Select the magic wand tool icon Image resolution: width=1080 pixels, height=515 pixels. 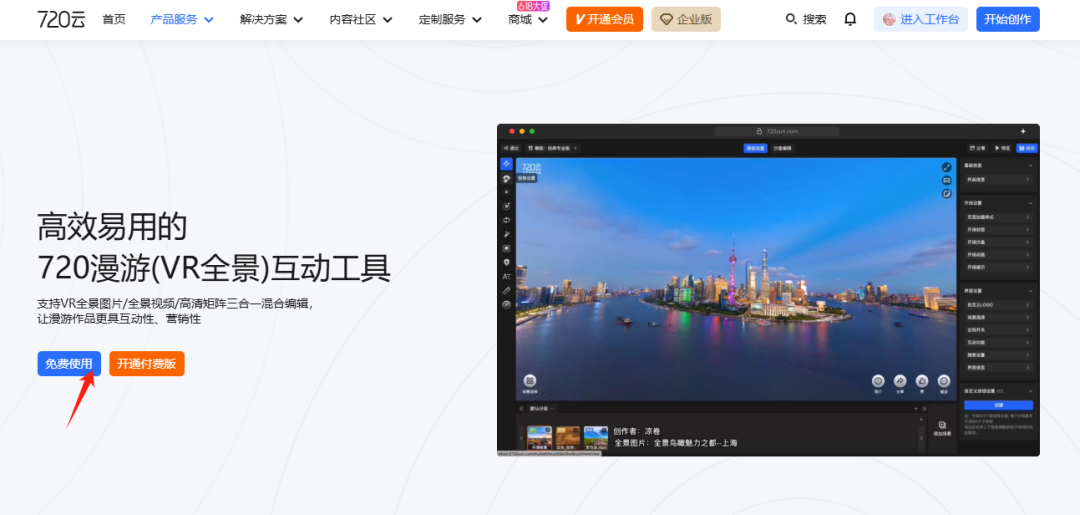click(x=506, y=234)
